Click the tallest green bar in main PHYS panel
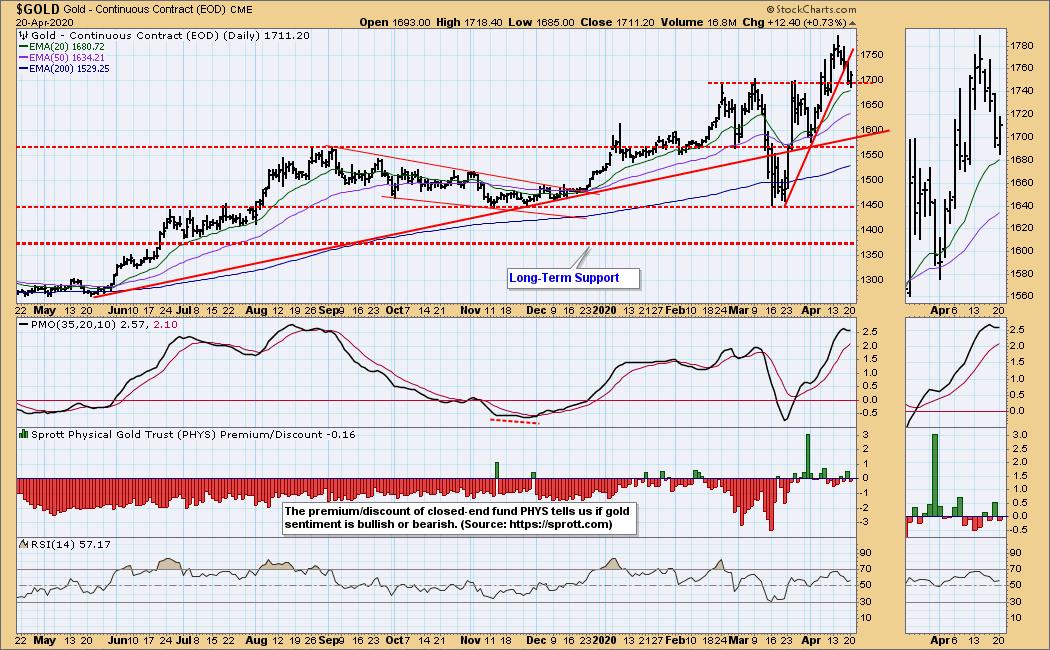The height and width of the screenshot is (650, 1050). coord(808,457)
